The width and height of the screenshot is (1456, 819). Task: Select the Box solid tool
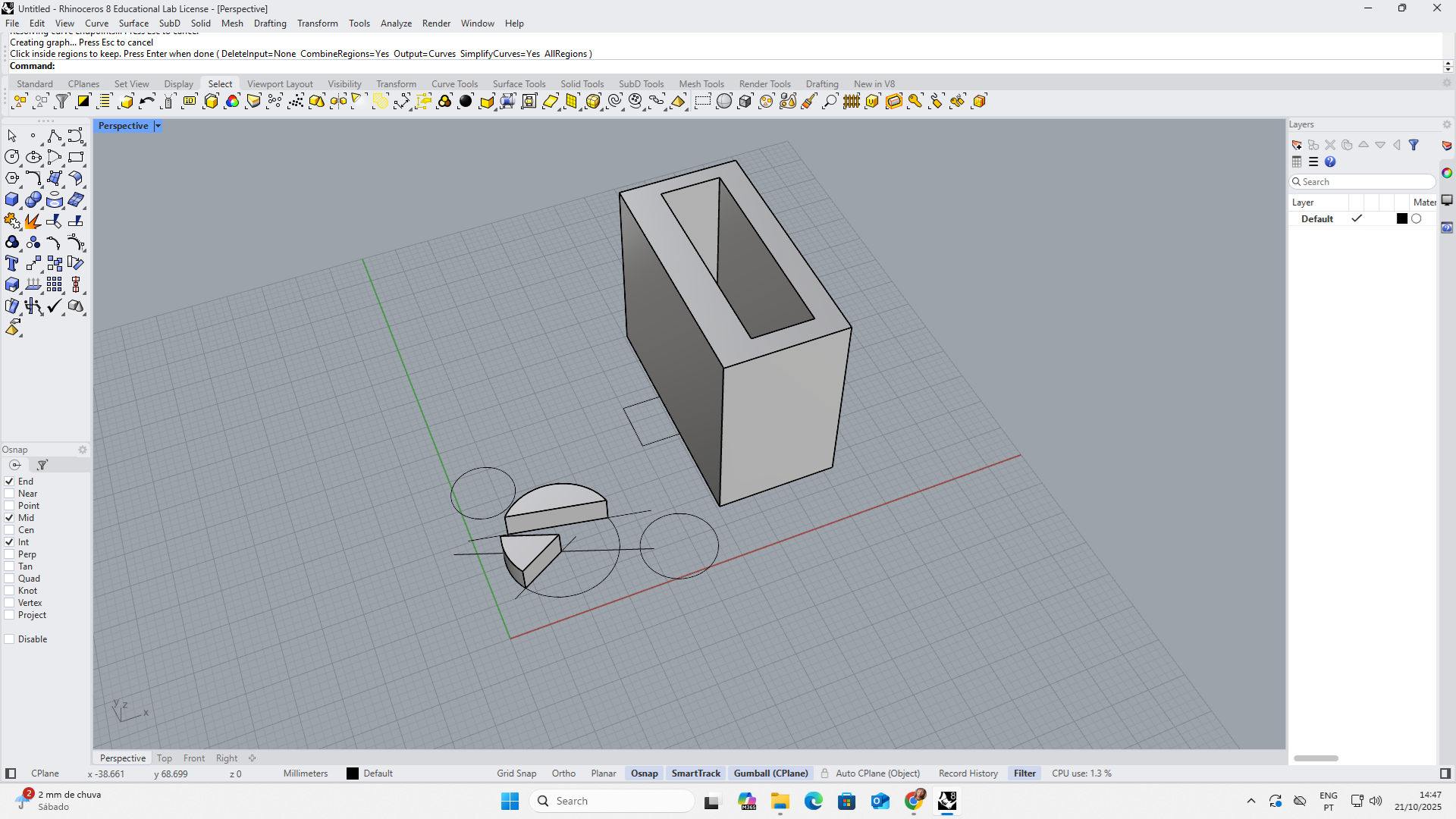click(11, 200)
